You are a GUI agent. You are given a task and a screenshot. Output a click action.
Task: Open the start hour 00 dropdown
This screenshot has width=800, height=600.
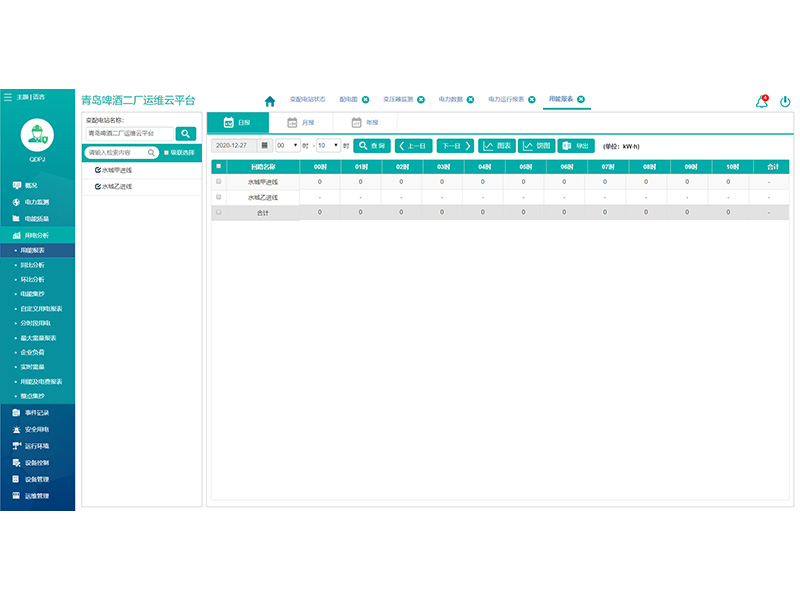click(287, 146)
